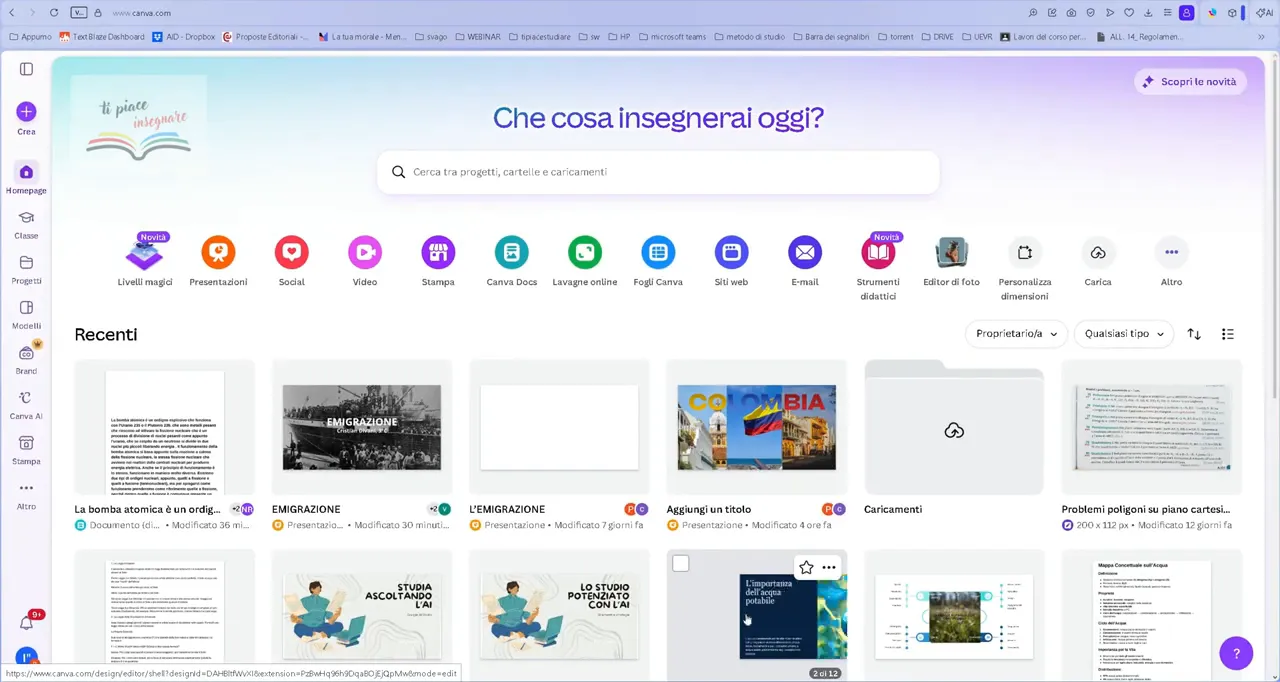Click the Recenti section heading
Screen dimensions: 1280x682
pos(106,334)
